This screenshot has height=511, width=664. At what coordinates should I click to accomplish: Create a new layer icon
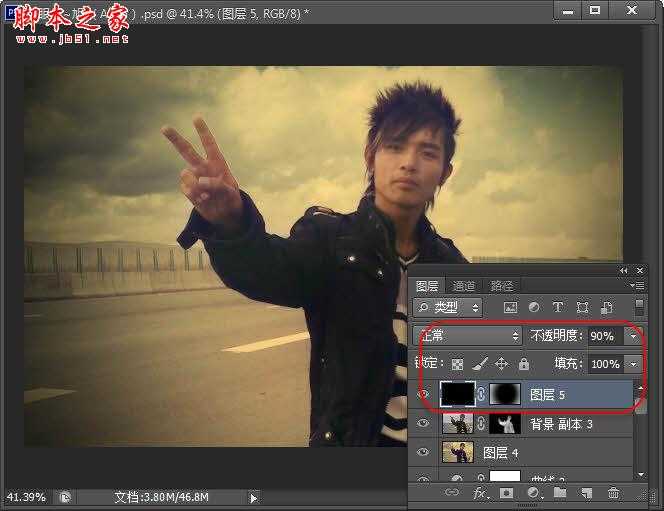[x=587, y=493]
